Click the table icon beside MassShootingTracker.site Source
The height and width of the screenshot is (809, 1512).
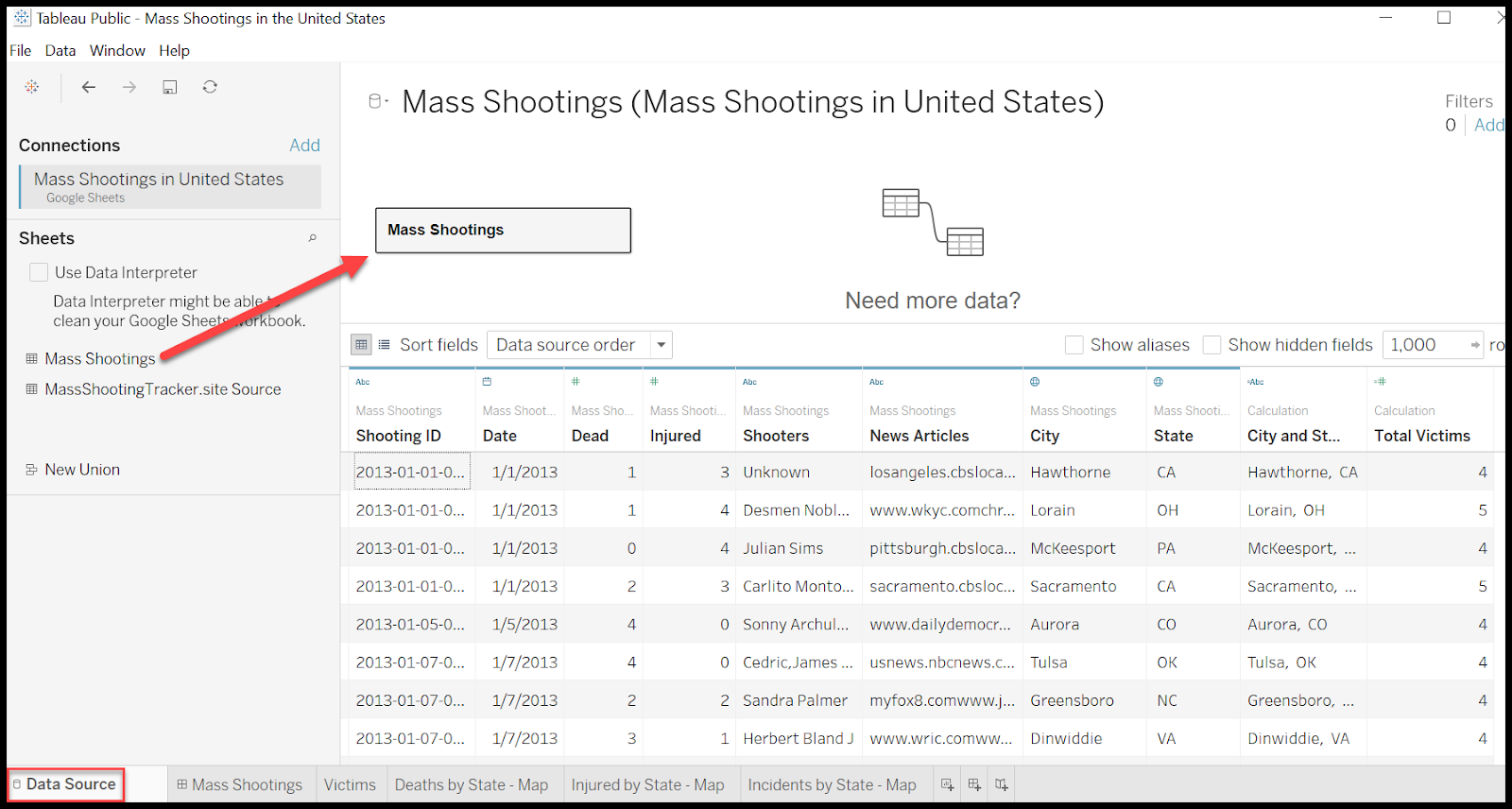(32, 389)
